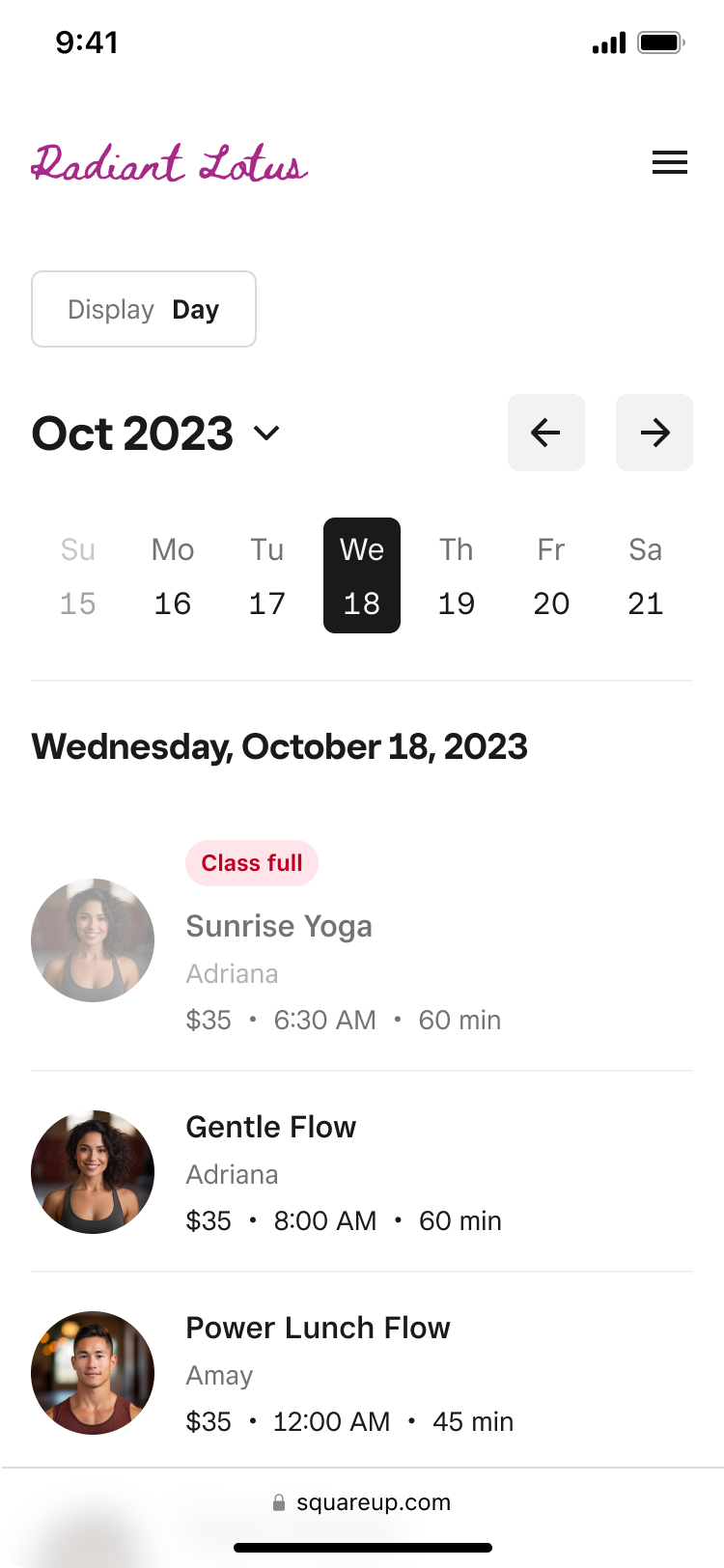
Task: Go to previous week arrow
Action: (546, 433)
